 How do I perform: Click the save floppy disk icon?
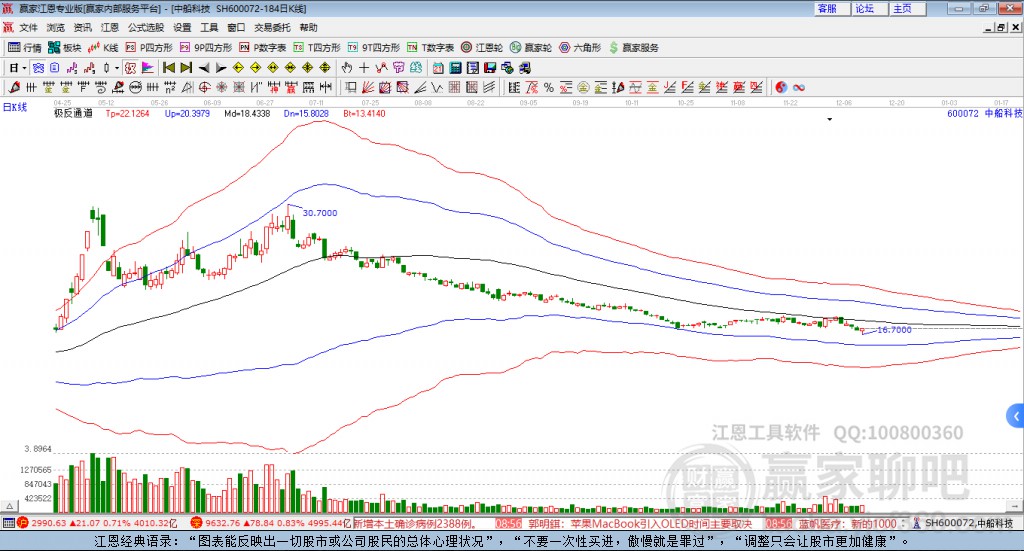click(x=490, y=68)
